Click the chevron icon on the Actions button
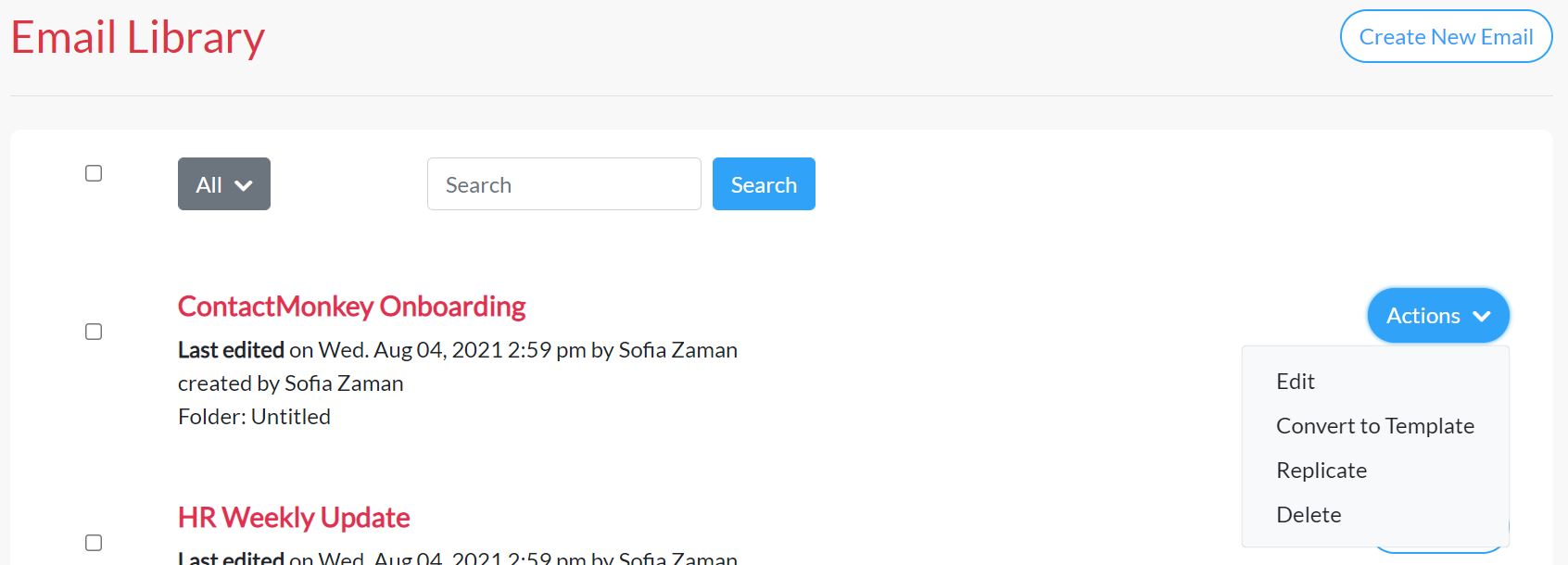Viewport: 1568px width, 565px height. click(x=1482, y=316)
